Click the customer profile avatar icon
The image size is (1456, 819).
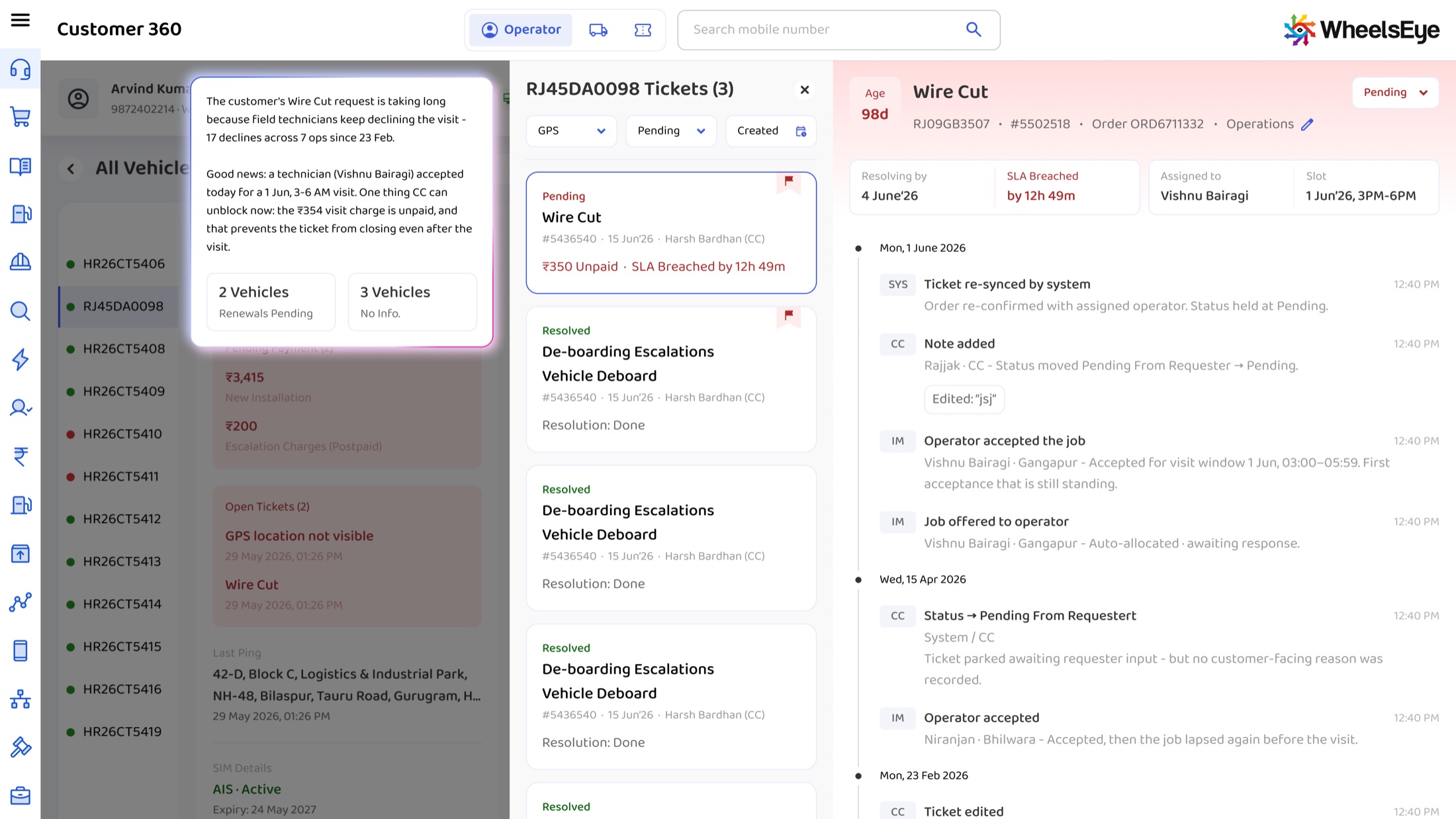(x=79, y=99)
